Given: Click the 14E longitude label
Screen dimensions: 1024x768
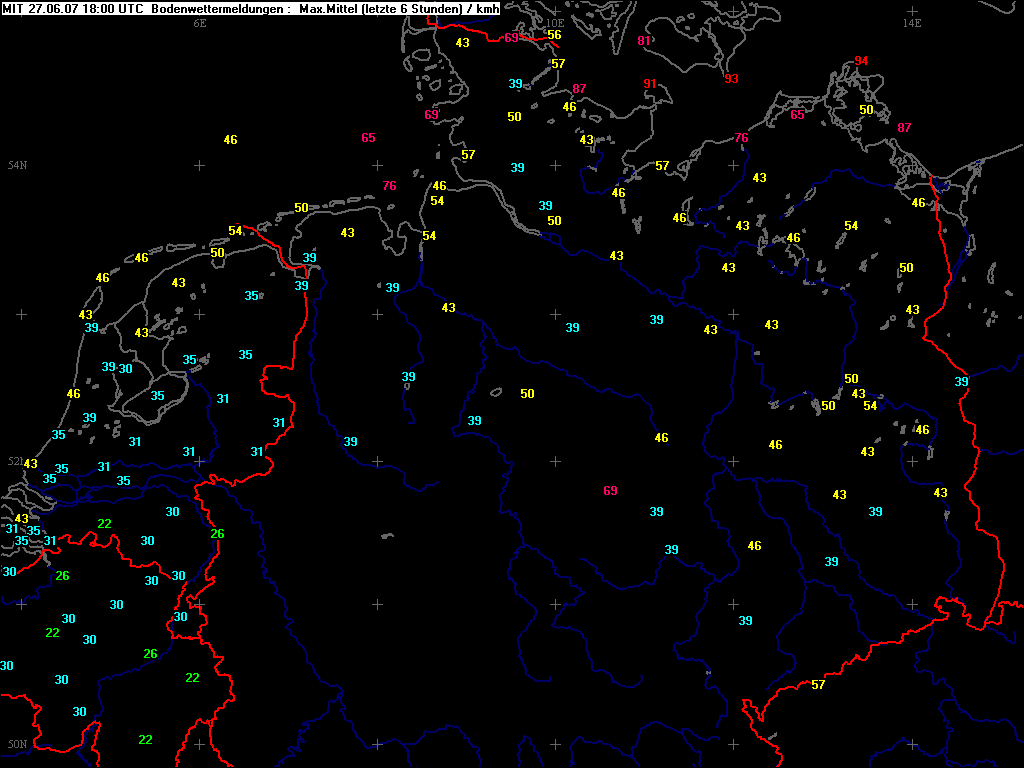Looking at the screenshot, I should [x=911, y=22].
